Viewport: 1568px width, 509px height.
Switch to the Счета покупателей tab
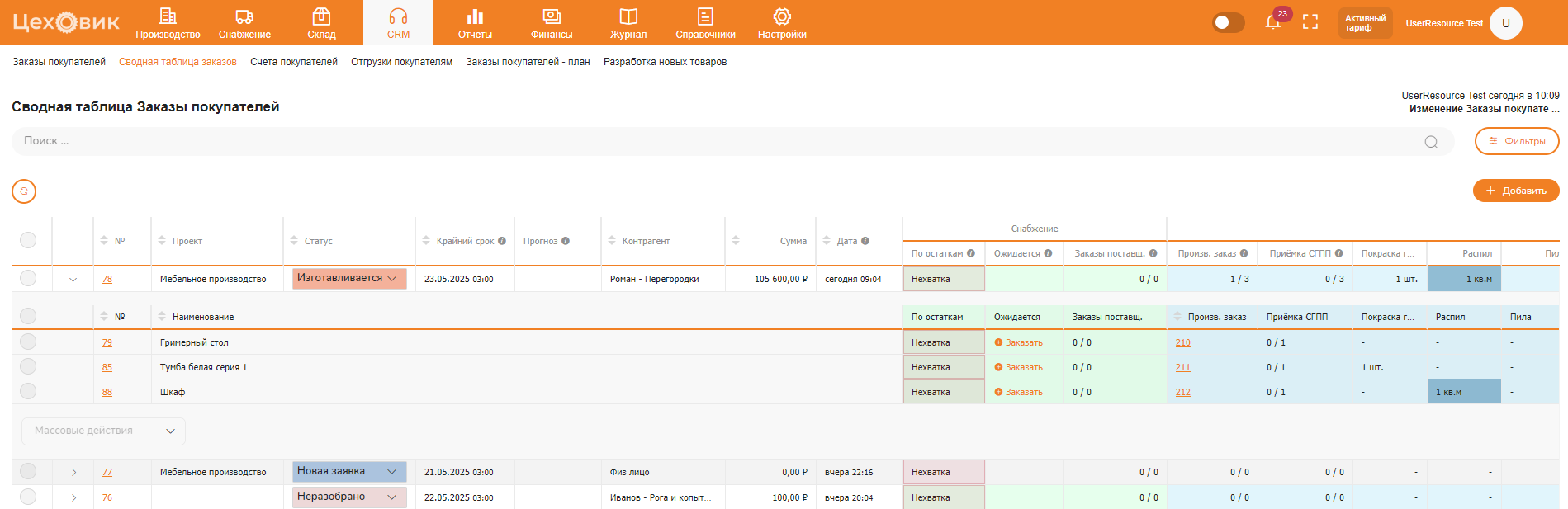coord(294,62)
